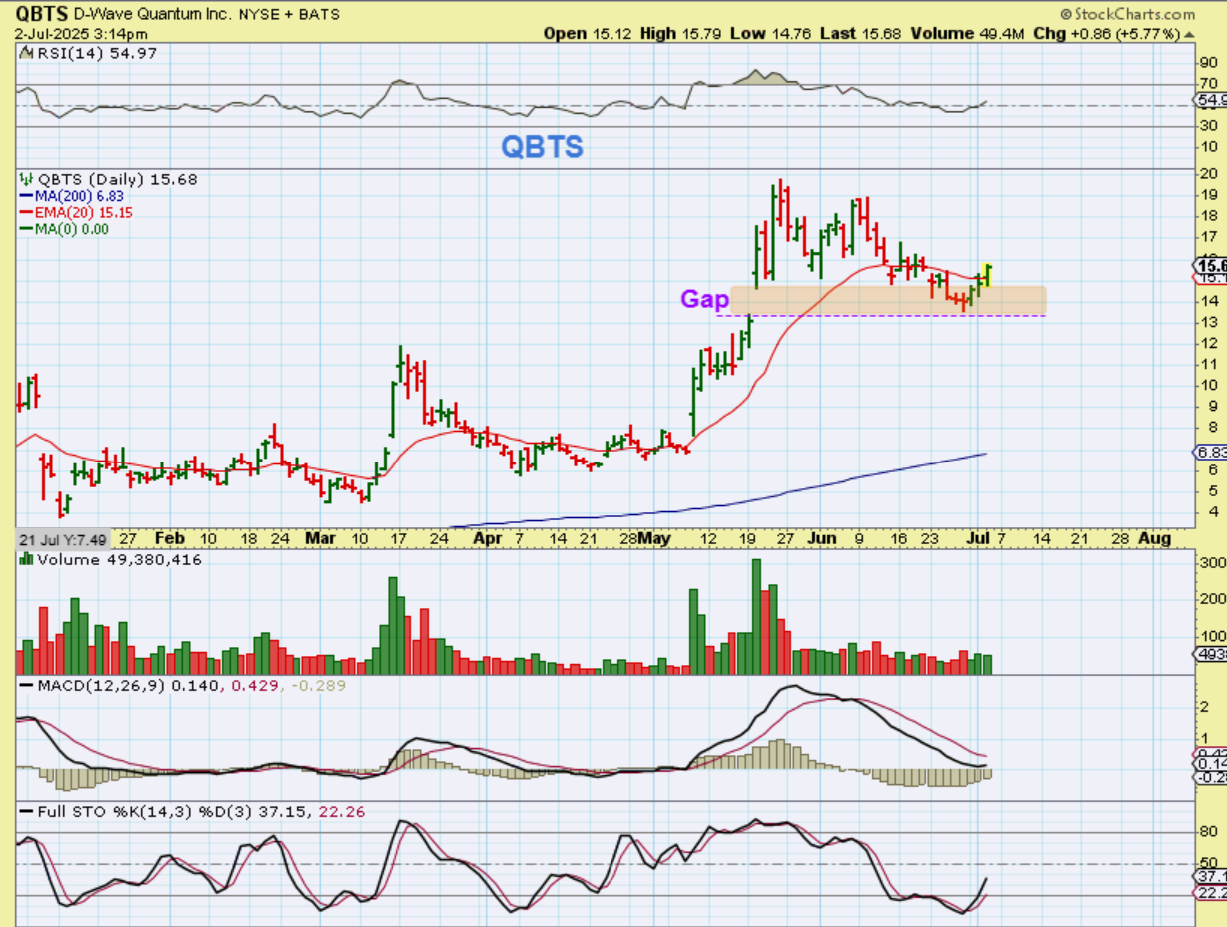
Task: Click the blue MA(200) legend marker
Action: 25,196
